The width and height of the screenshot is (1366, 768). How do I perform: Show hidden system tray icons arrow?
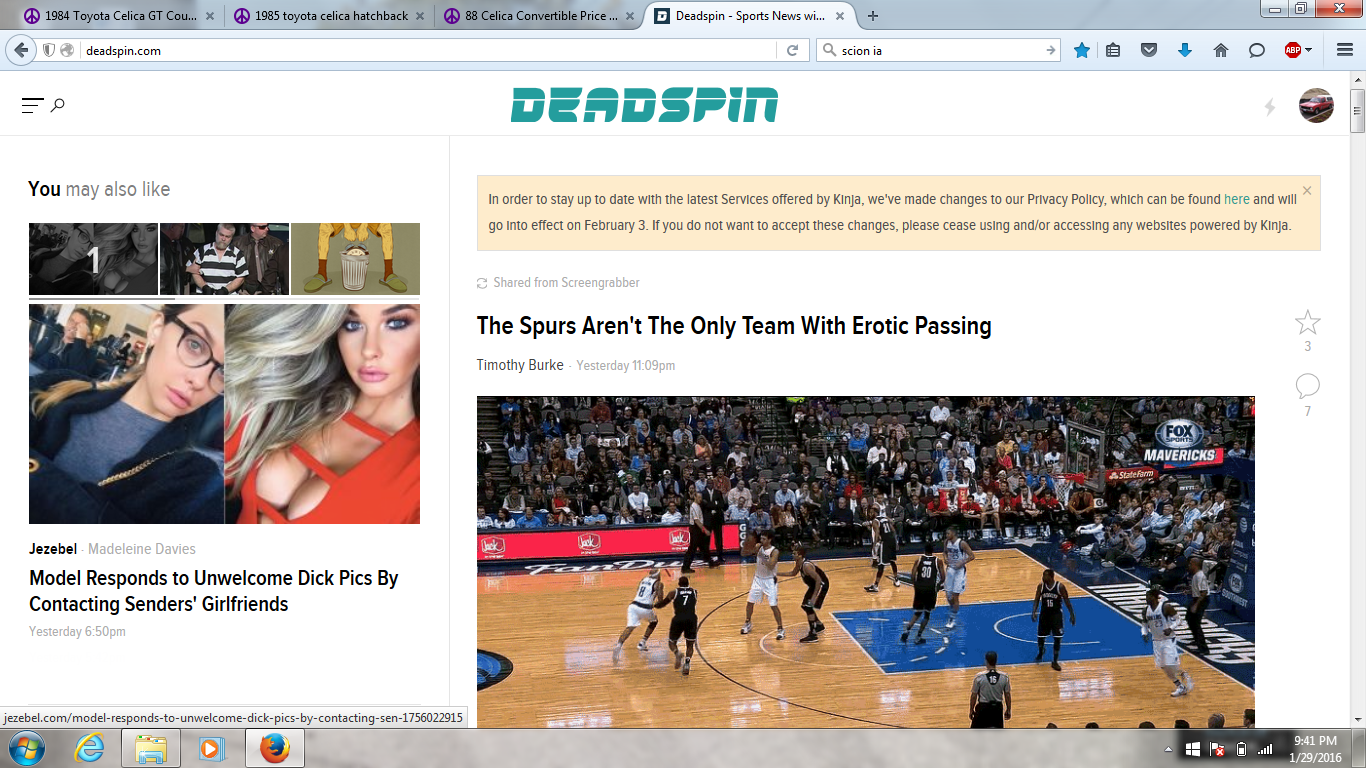tap(1168, 749)
